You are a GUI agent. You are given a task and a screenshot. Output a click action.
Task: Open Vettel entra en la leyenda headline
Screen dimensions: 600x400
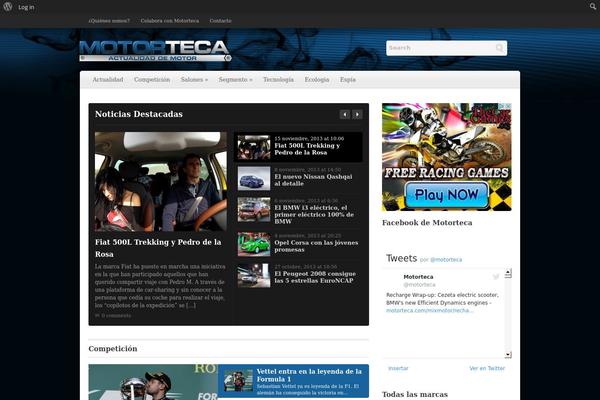[309, 375]
